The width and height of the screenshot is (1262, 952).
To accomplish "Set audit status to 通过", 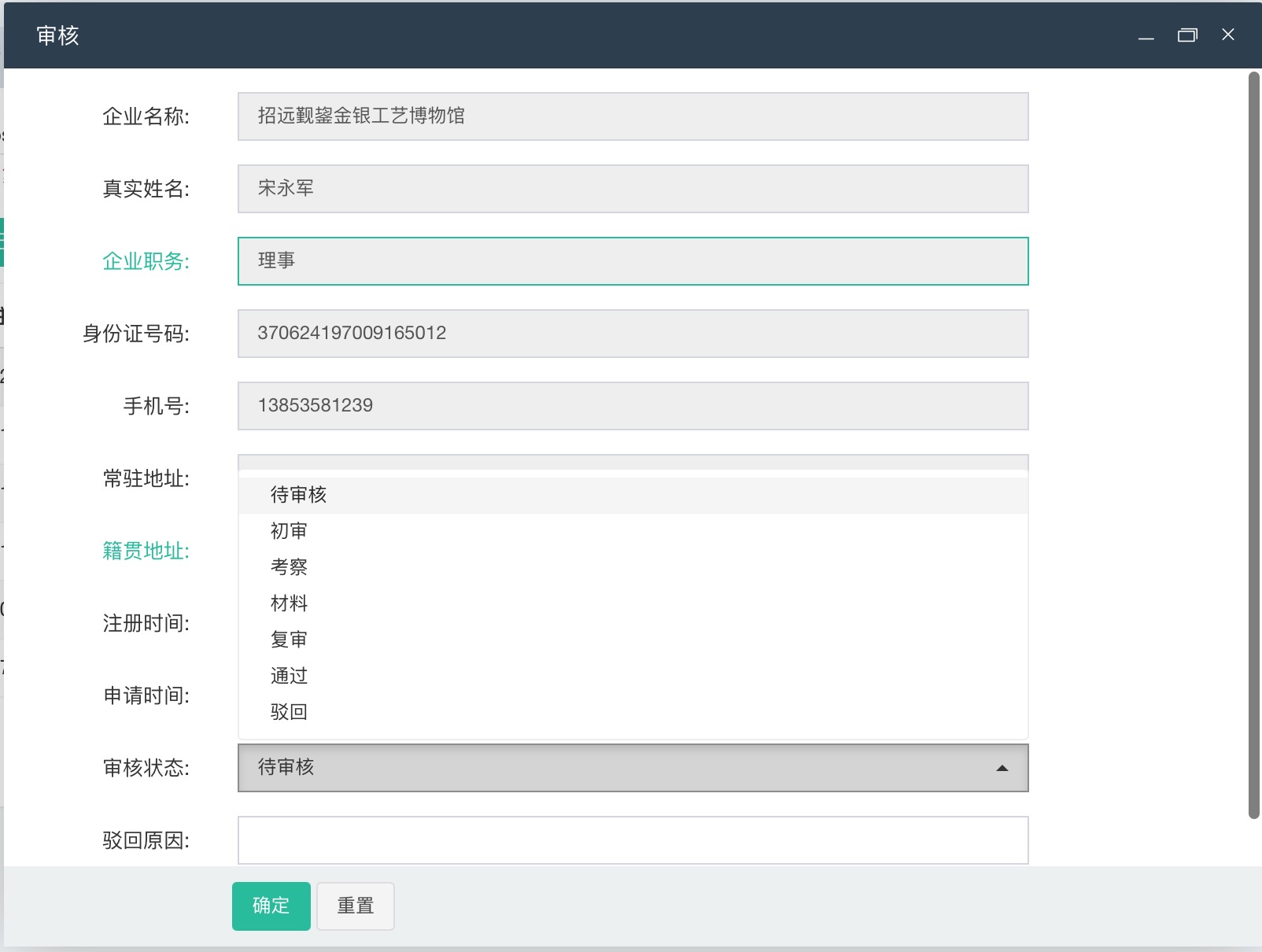I will tap(289, 676).
